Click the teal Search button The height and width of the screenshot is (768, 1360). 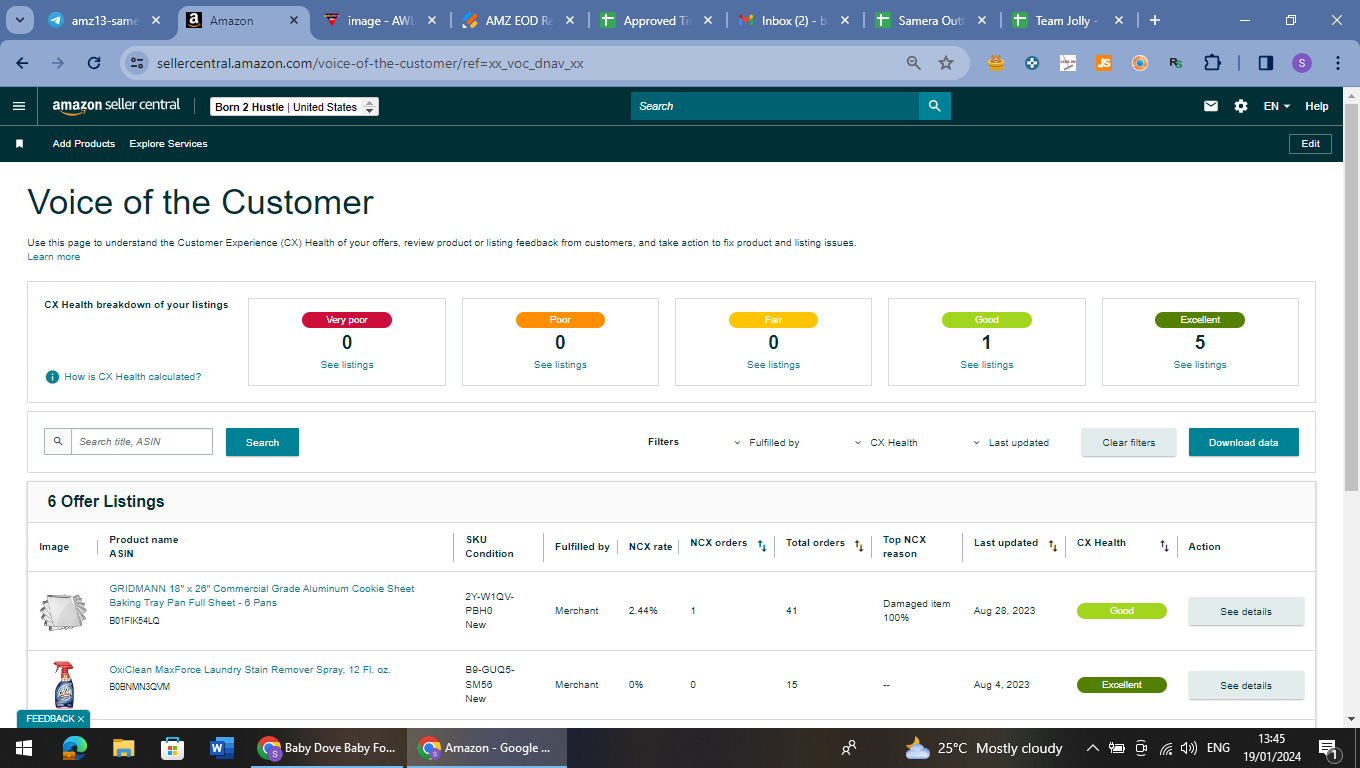point(262,442)
